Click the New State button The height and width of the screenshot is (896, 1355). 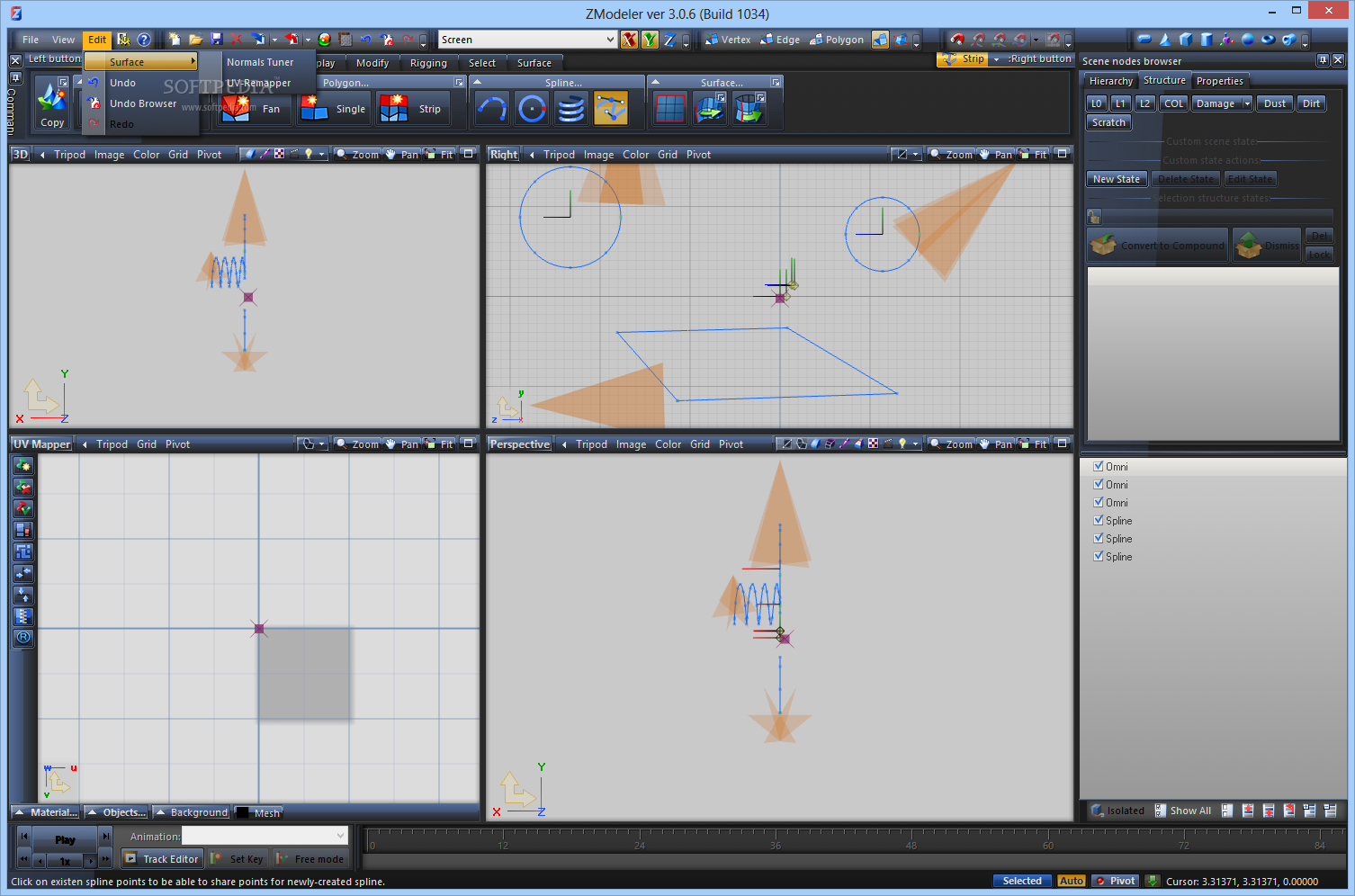[x=1117, y=179]
